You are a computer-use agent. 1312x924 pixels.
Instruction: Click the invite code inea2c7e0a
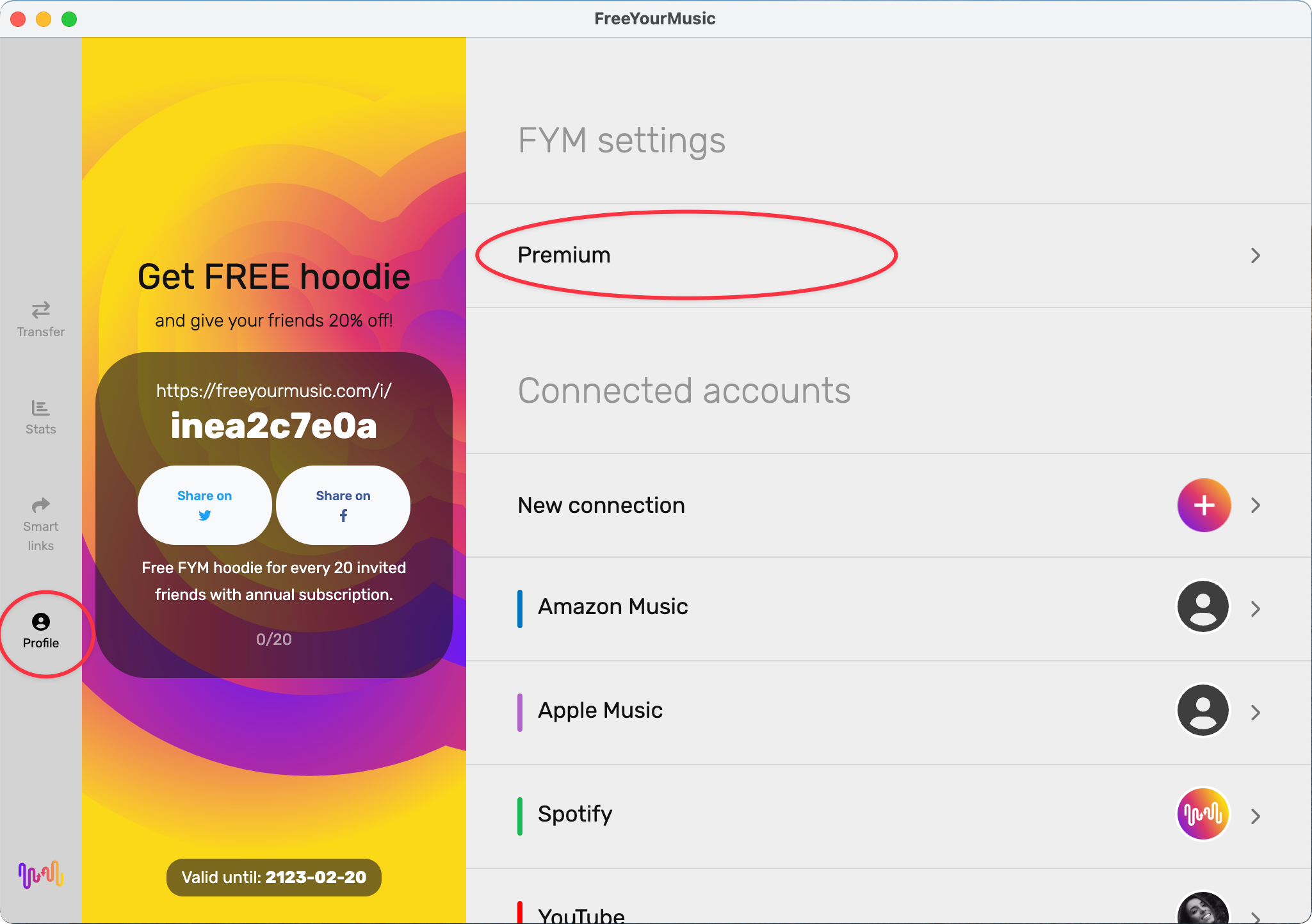click(273, 426)
